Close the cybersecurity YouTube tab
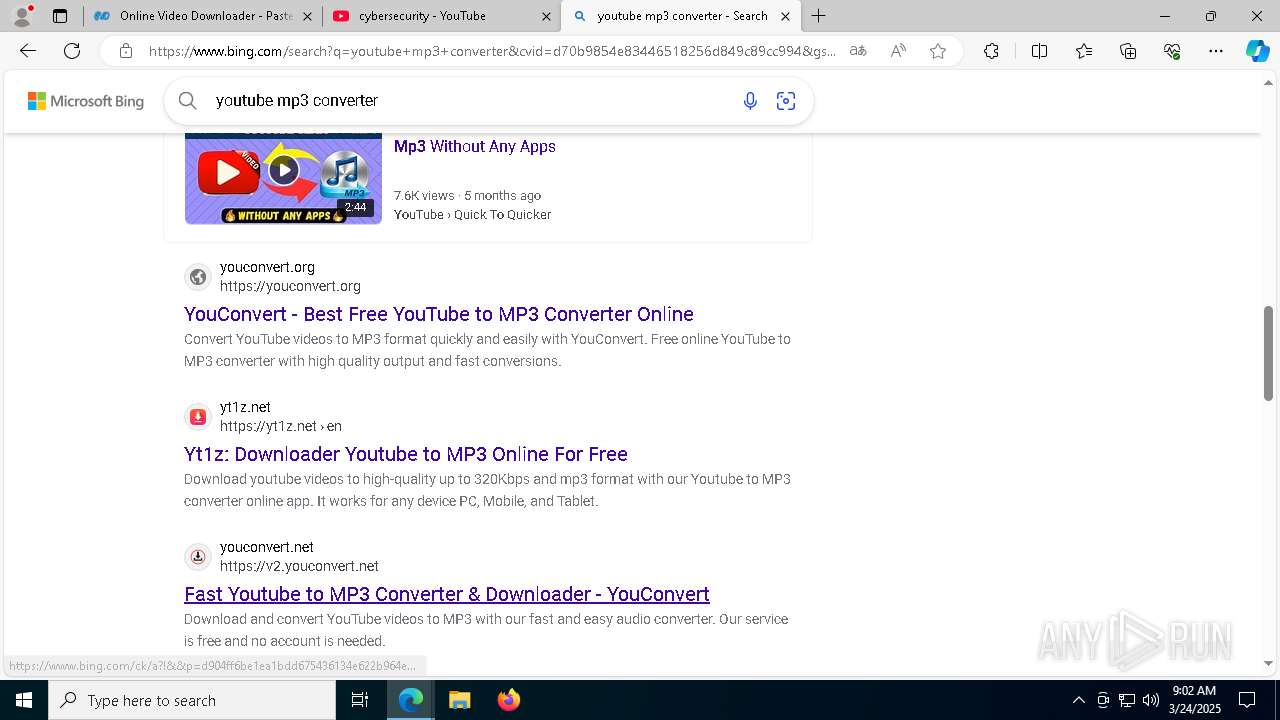This screenshot has height=720, width=1280. (x=546, y=16)
